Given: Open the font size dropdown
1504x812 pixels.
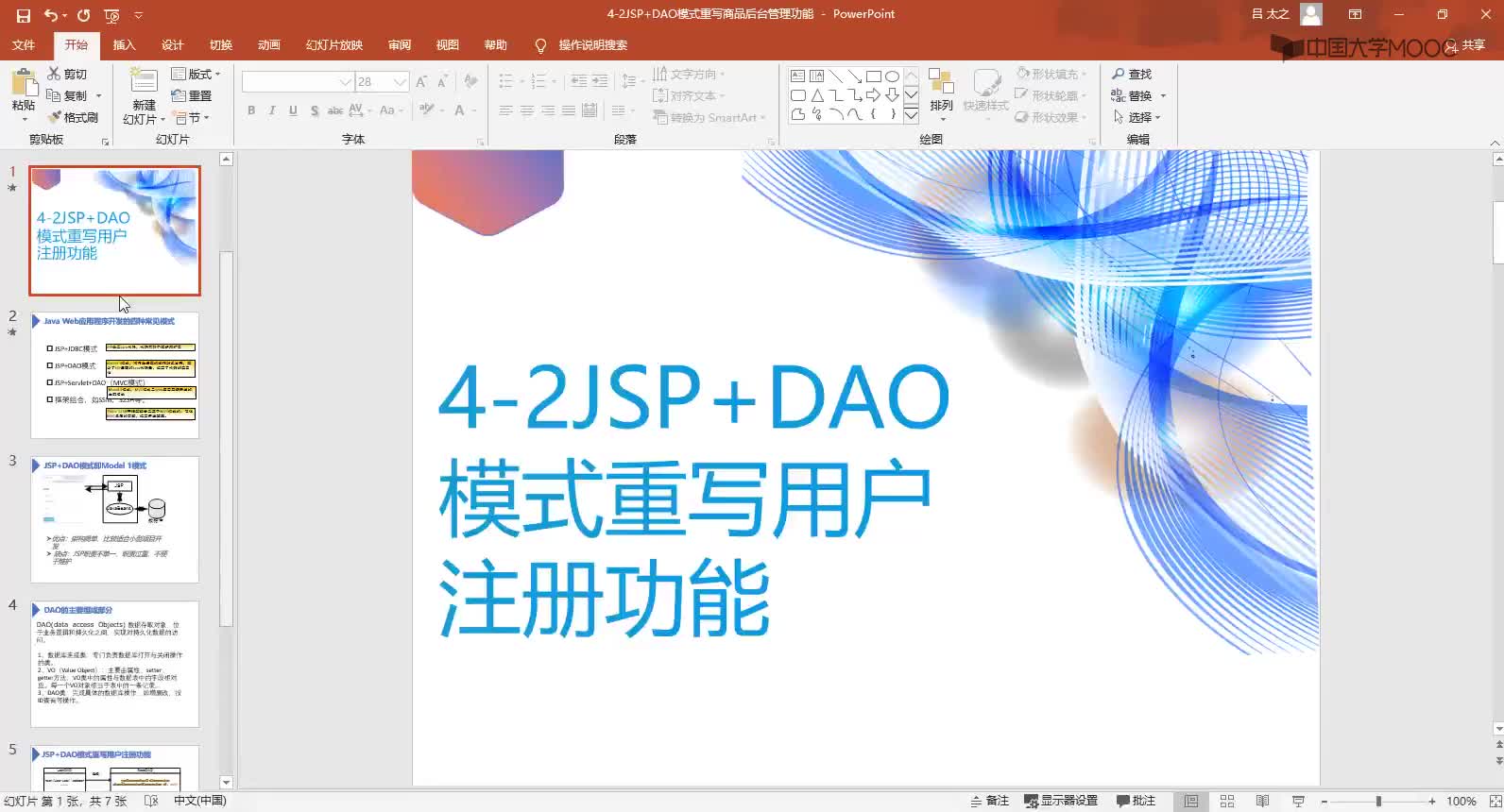Looking at the screenshot, I should pyautogui.click(x=400, y=82).
